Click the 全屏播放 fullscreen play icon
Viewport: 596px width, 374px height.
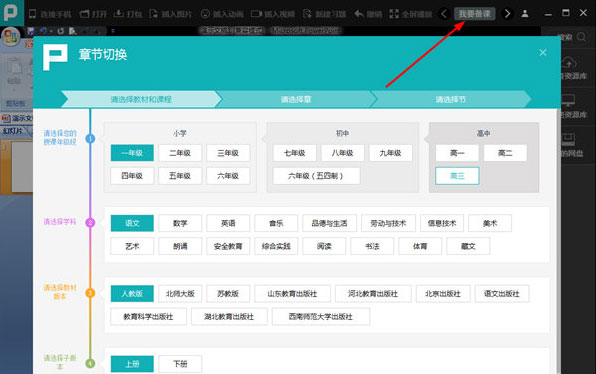pyautogui.click(x=394, y=14)
